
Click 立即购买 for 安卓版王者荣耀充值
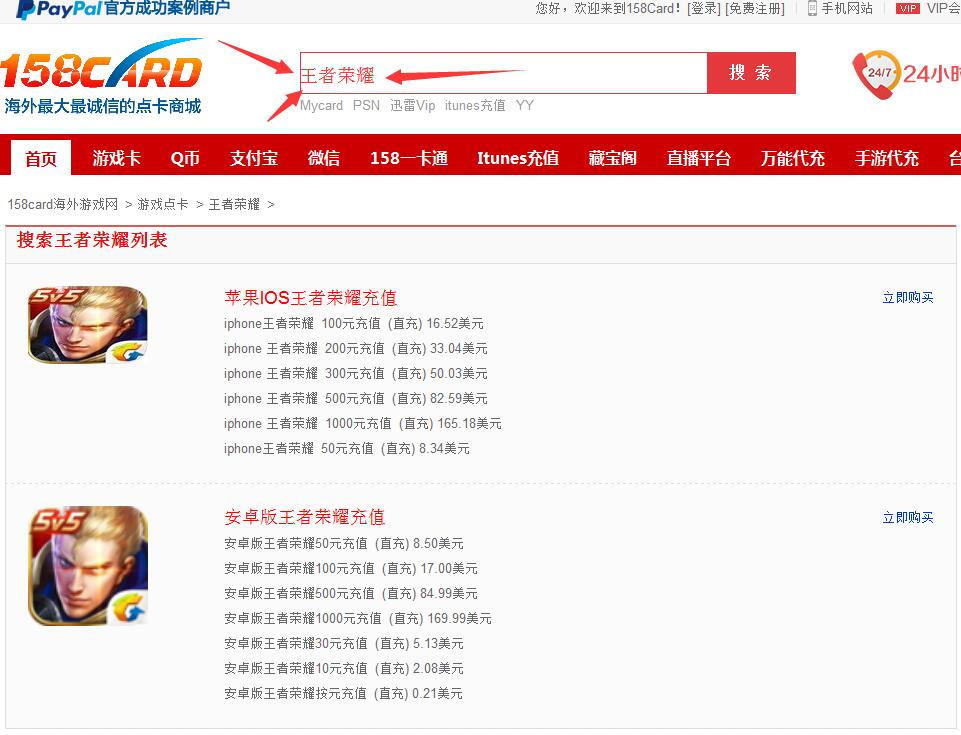pos(908,517)
